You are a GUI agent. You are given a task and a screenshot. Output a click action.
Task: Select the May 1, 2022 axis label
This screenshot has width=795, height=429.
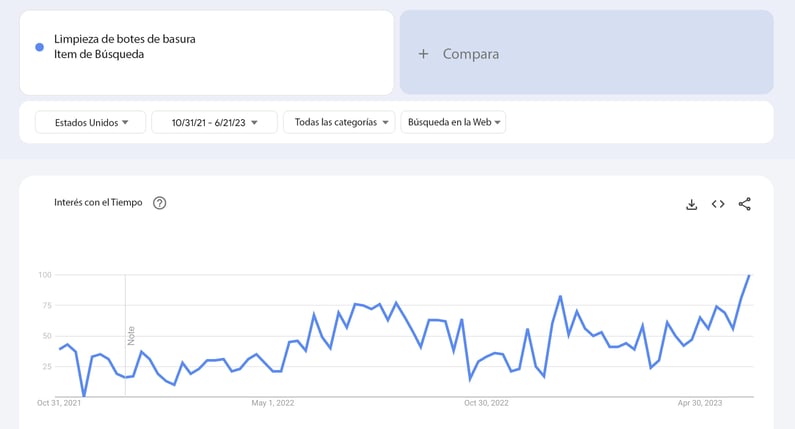click(x=273, y=404)
